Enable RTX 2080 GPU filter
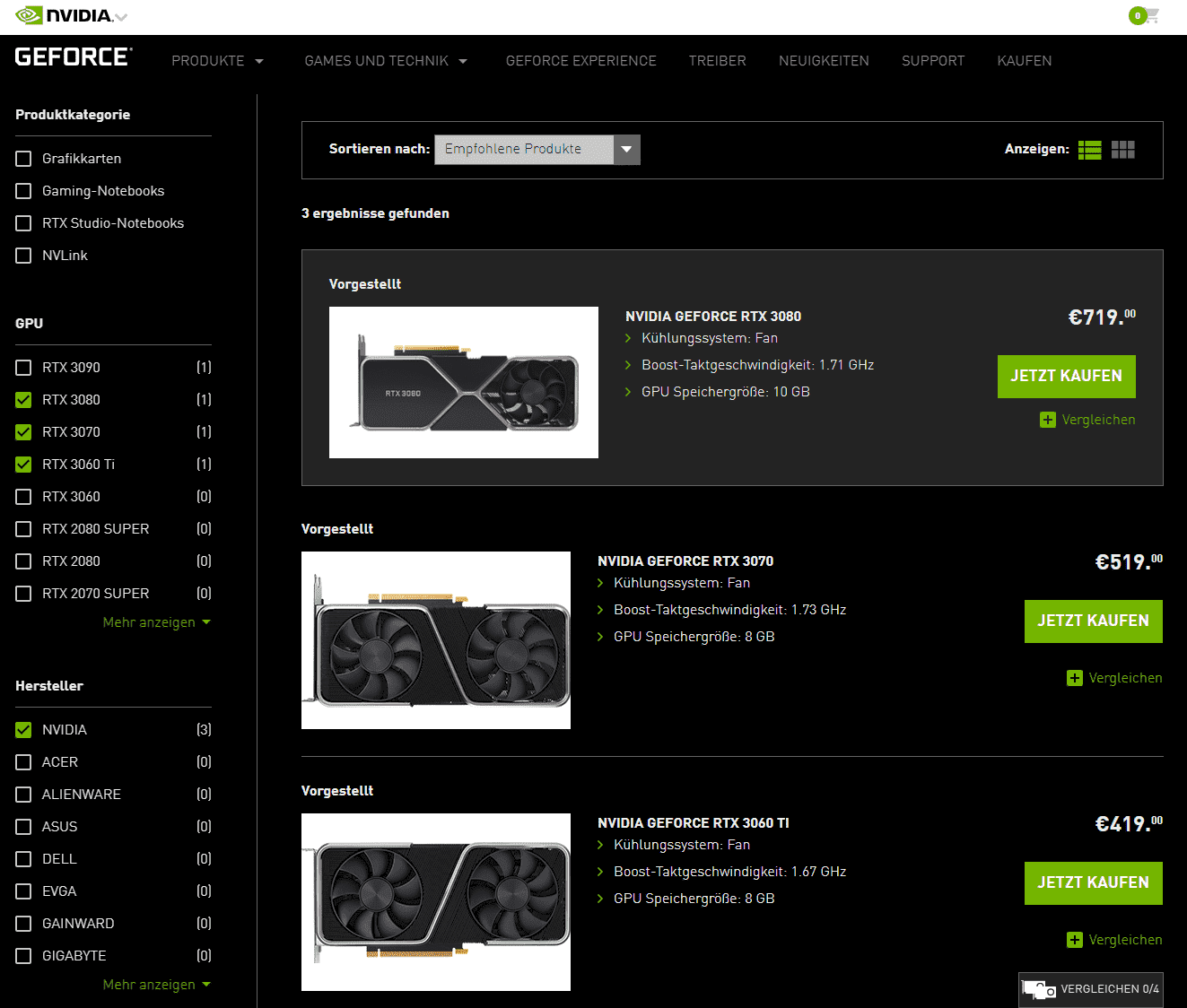The image size is (1187, 1008). 23,561
